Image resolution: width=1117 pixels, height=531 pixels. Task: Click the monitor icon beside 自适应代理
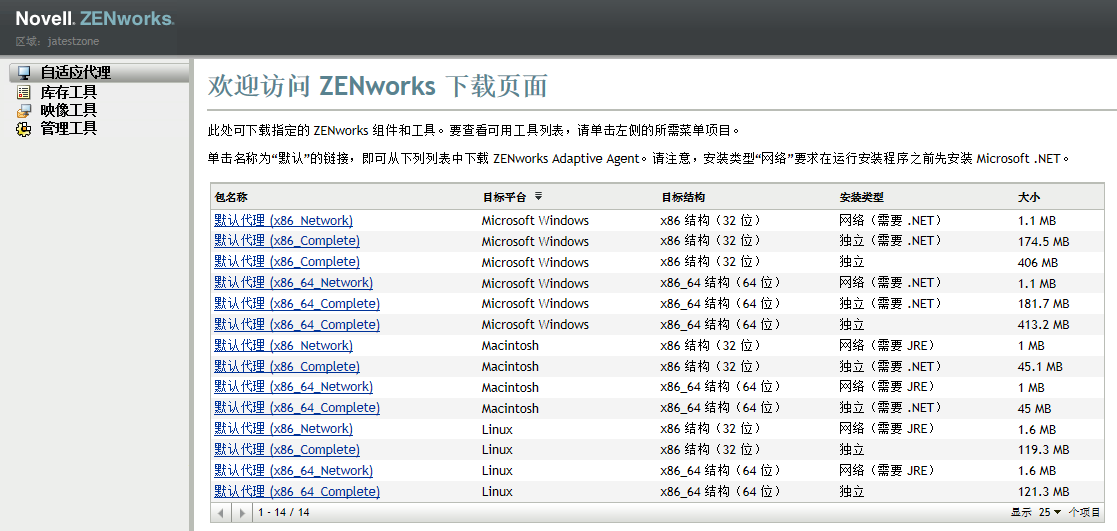coord(24,73)
